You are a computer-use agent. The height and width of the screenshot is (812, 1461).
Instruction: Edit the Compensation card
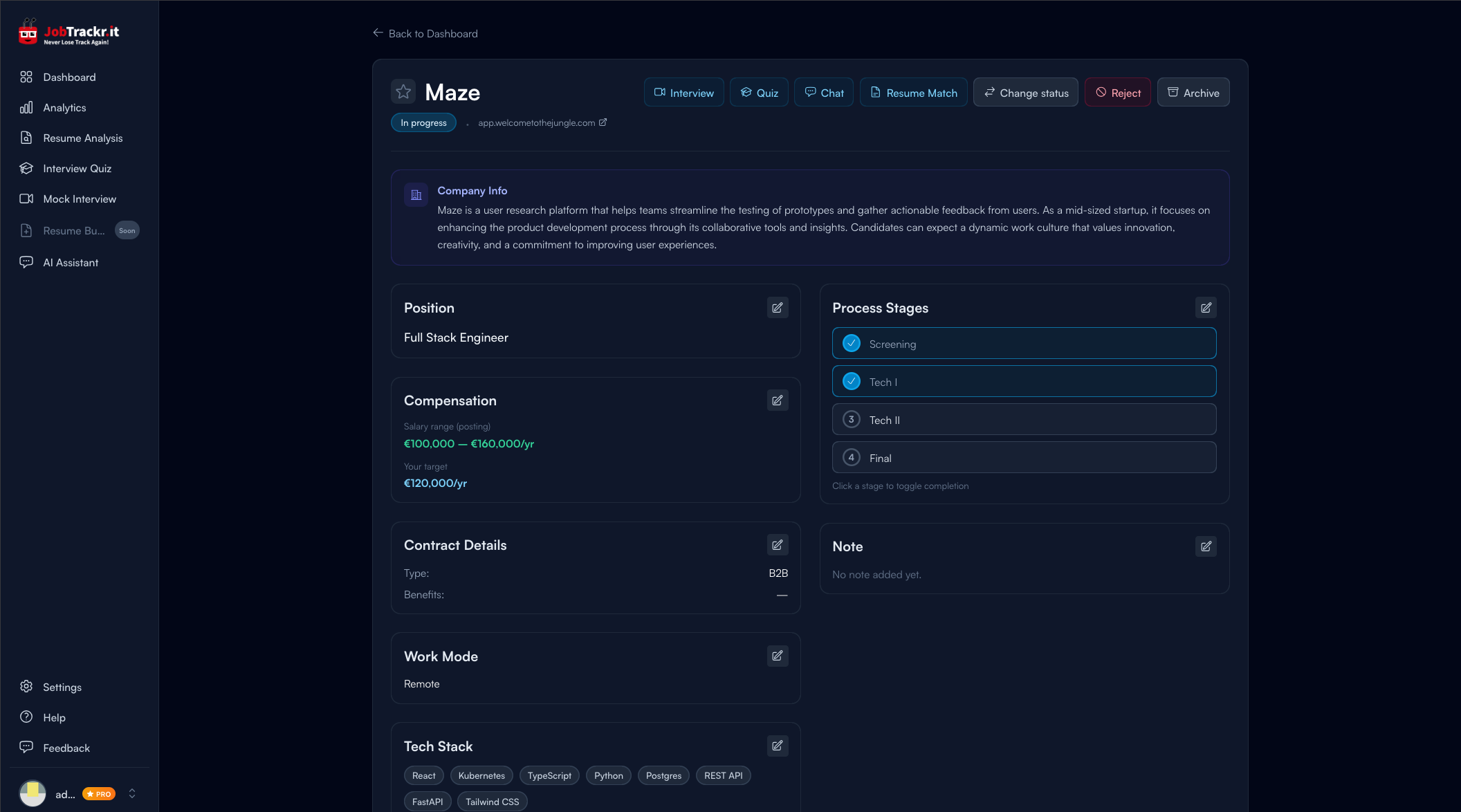click(777, 400)
